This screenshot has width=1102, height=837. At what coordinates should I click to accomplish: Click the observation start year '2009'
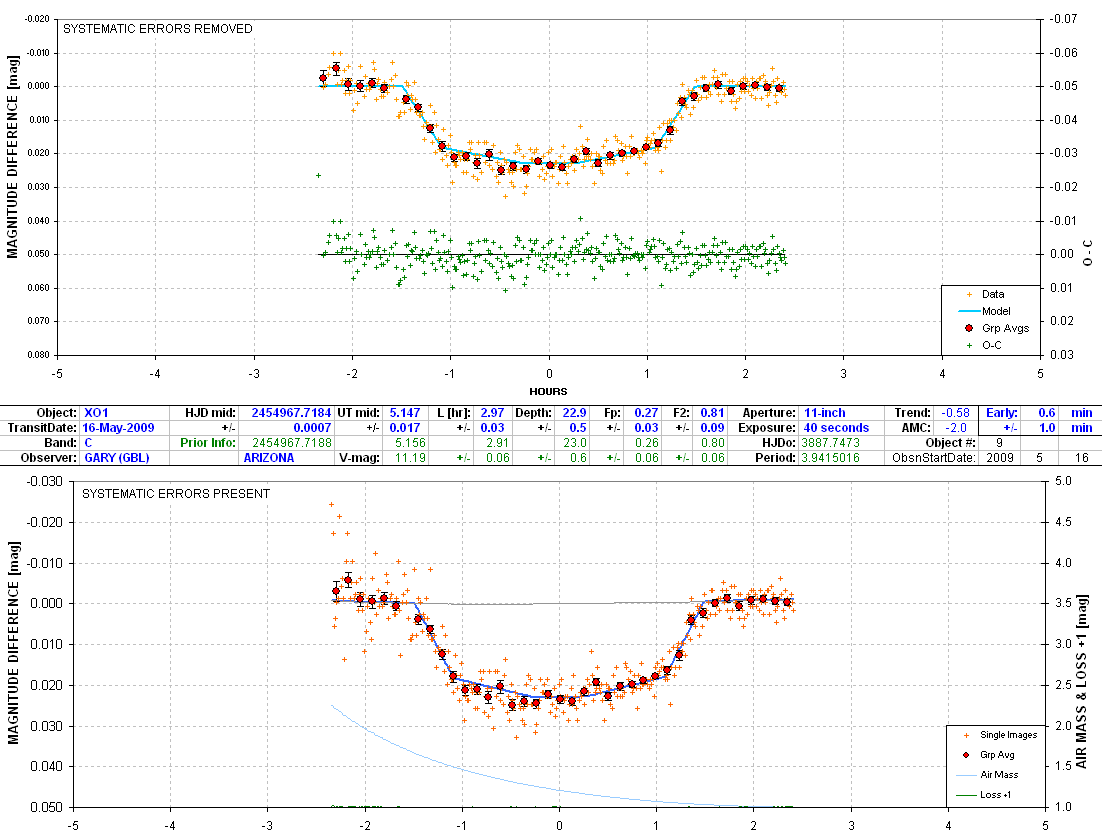point(999,458)
